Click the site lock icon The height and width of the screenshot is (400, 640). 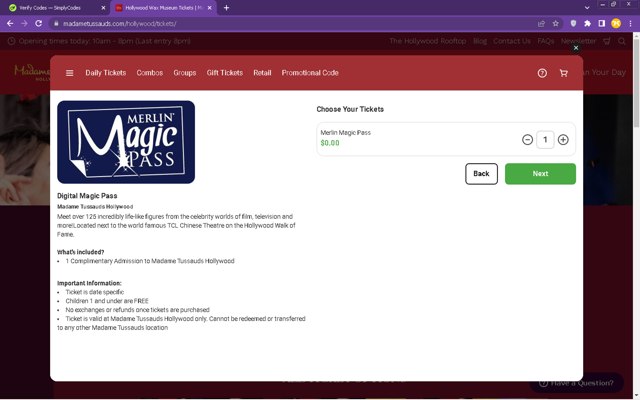click(x=56, y=24)
